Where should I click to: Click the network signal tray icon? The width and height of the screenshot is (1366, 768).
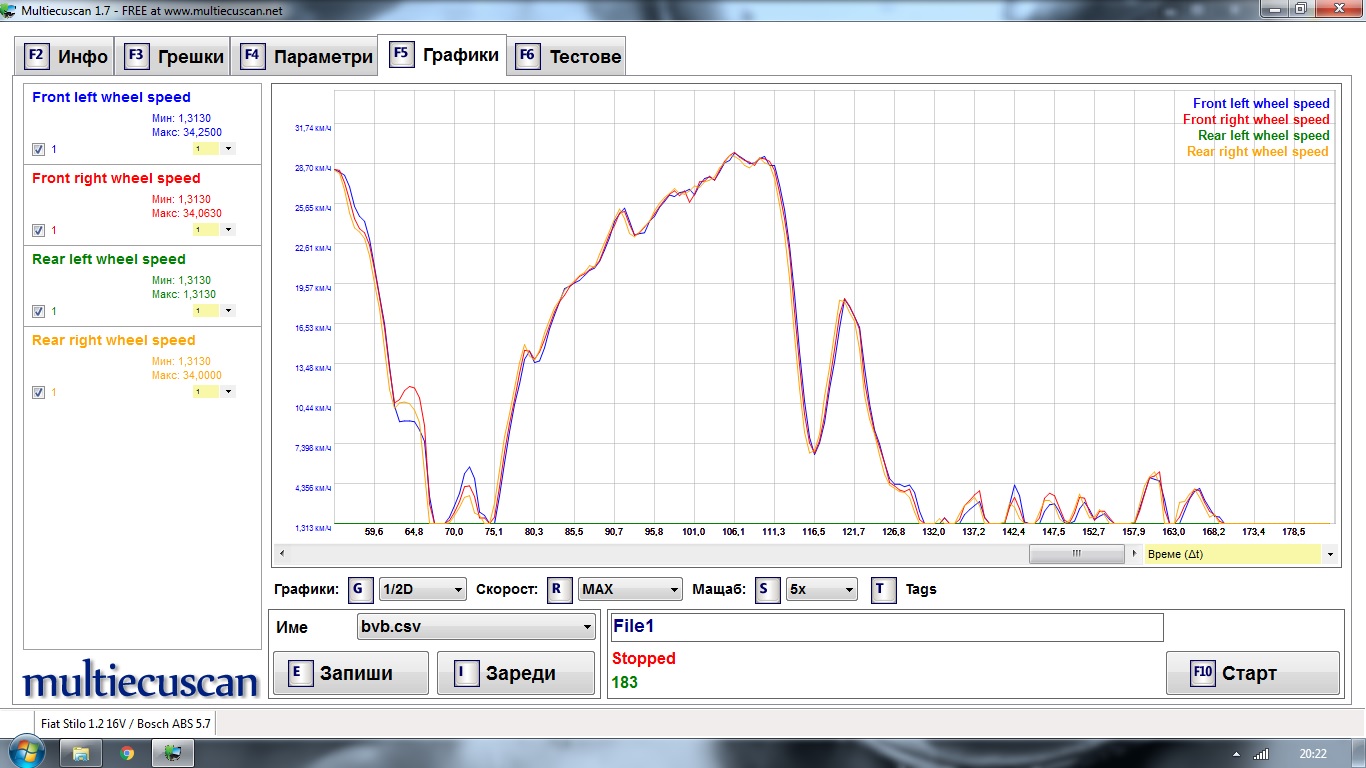tap(1261, 753)
